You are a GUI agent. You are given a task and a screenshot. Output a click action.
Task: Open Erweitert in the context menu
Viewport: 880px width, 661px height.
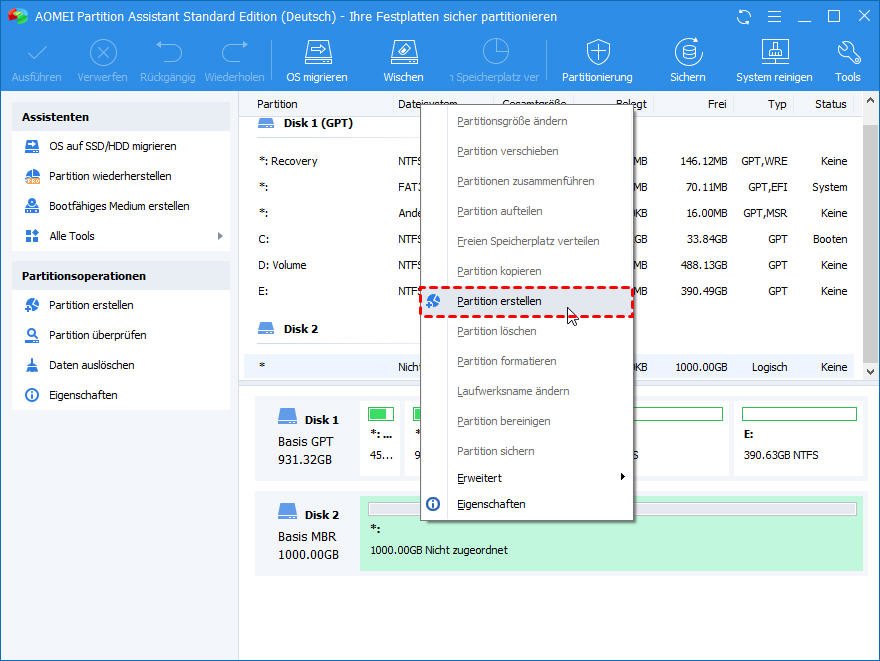click(526, 478)
